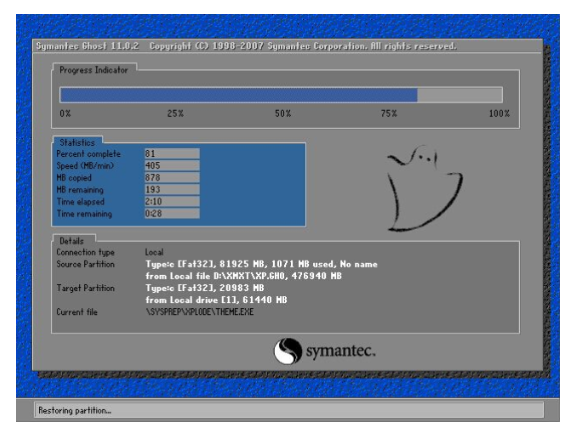
Task: Click the Ghost mascot drawing
Action: pyautogui.click(x=425, y=188)
